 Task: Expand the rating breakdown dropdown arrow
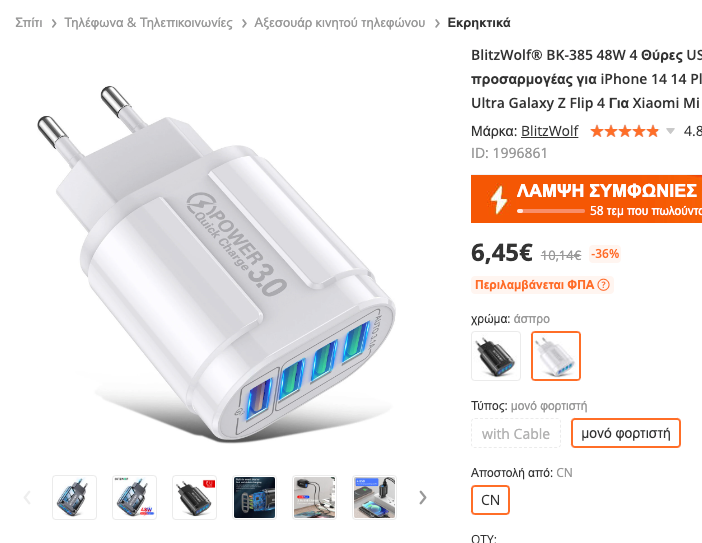[x=670, y=131]
